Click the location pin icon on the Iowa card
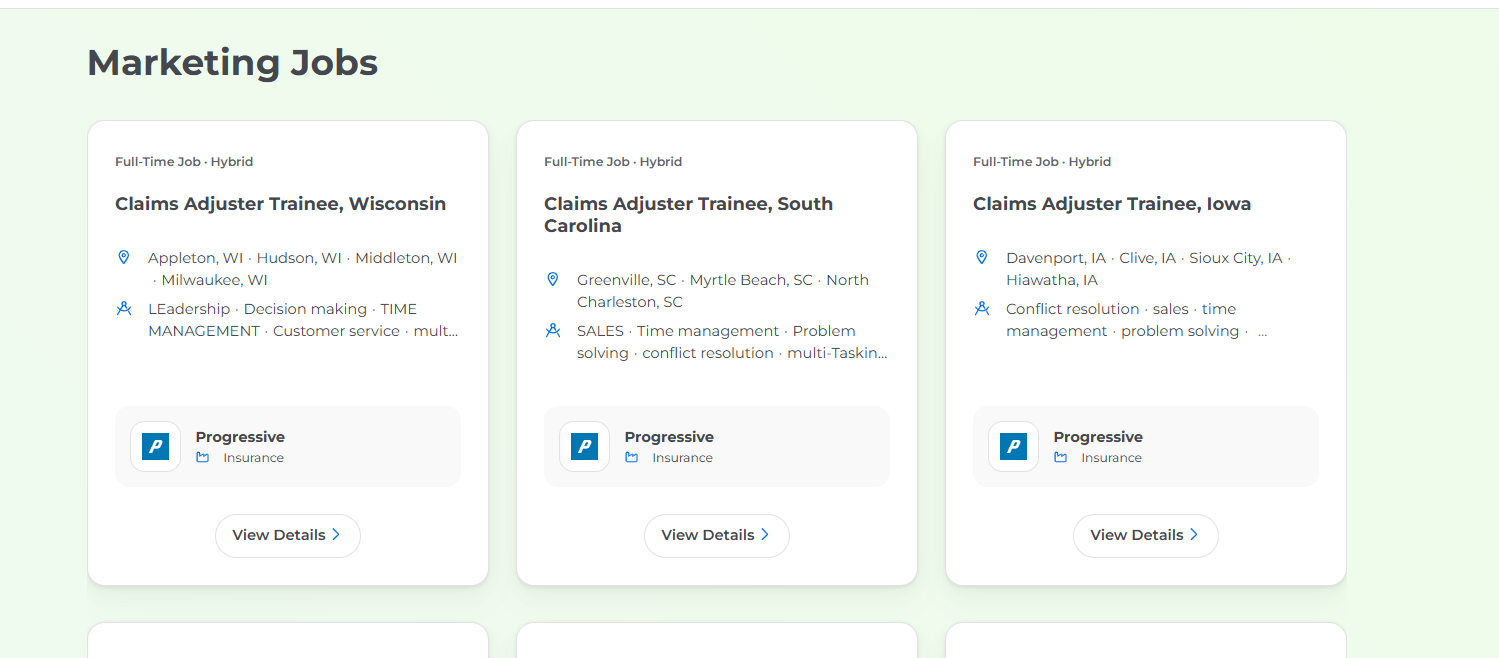The image size is (1499, 658). coord(982,258)
